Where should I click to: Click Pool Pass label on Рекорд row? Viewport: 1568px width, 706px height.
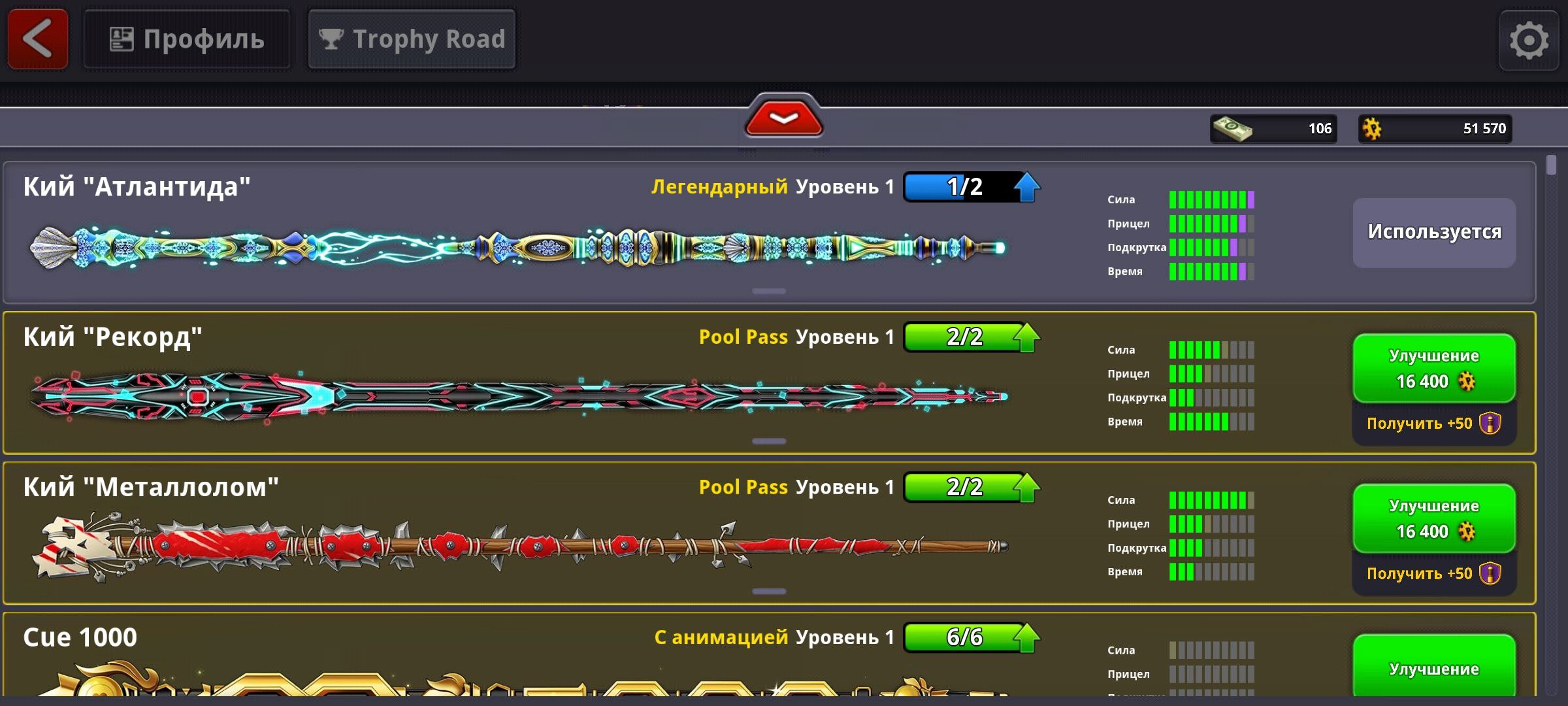point(743,337)
